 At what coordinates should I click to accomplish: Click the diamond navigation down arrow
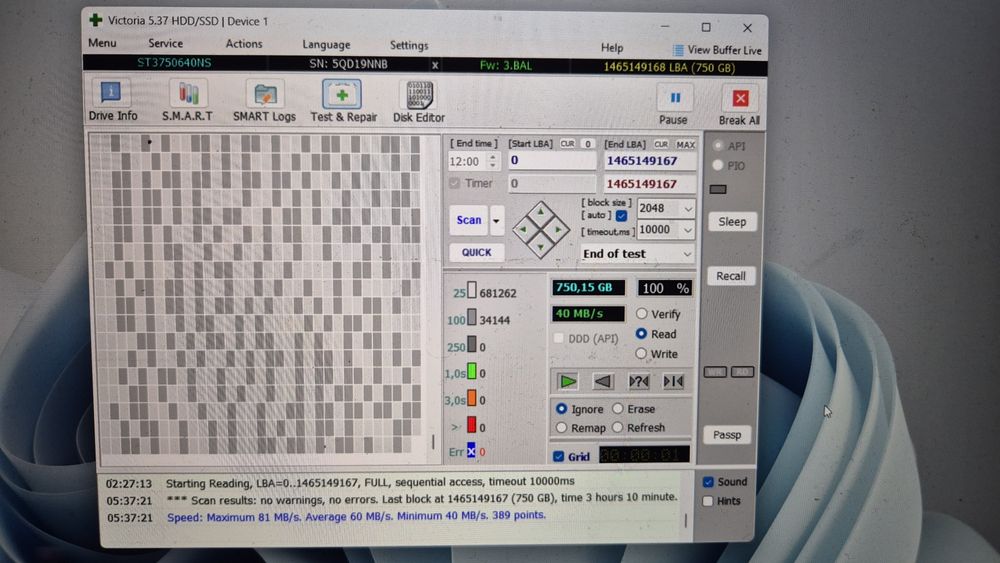click(x=541, y=247)
